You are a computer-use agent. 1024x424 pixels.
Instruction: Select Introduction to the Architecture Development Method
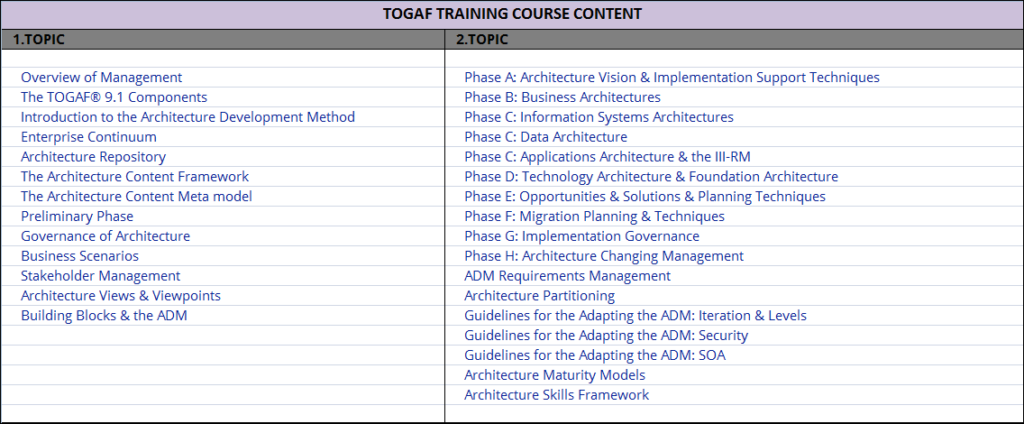pos(188,117)
